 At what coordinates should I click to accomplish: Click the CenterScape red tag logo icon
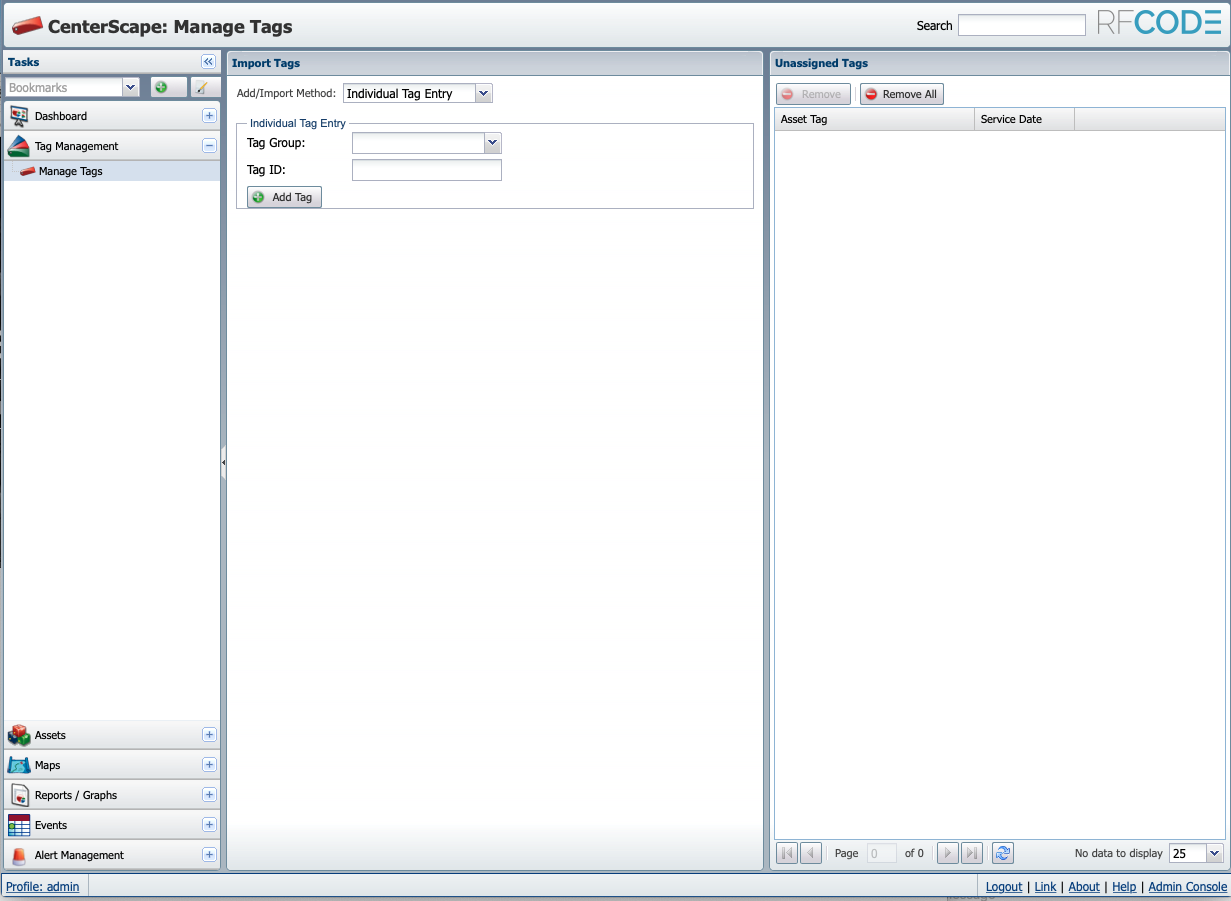coord(28,25)
